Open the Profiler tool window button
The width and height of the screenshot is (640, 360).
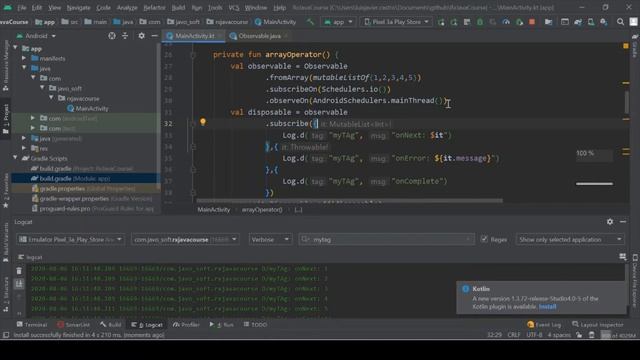186,325
